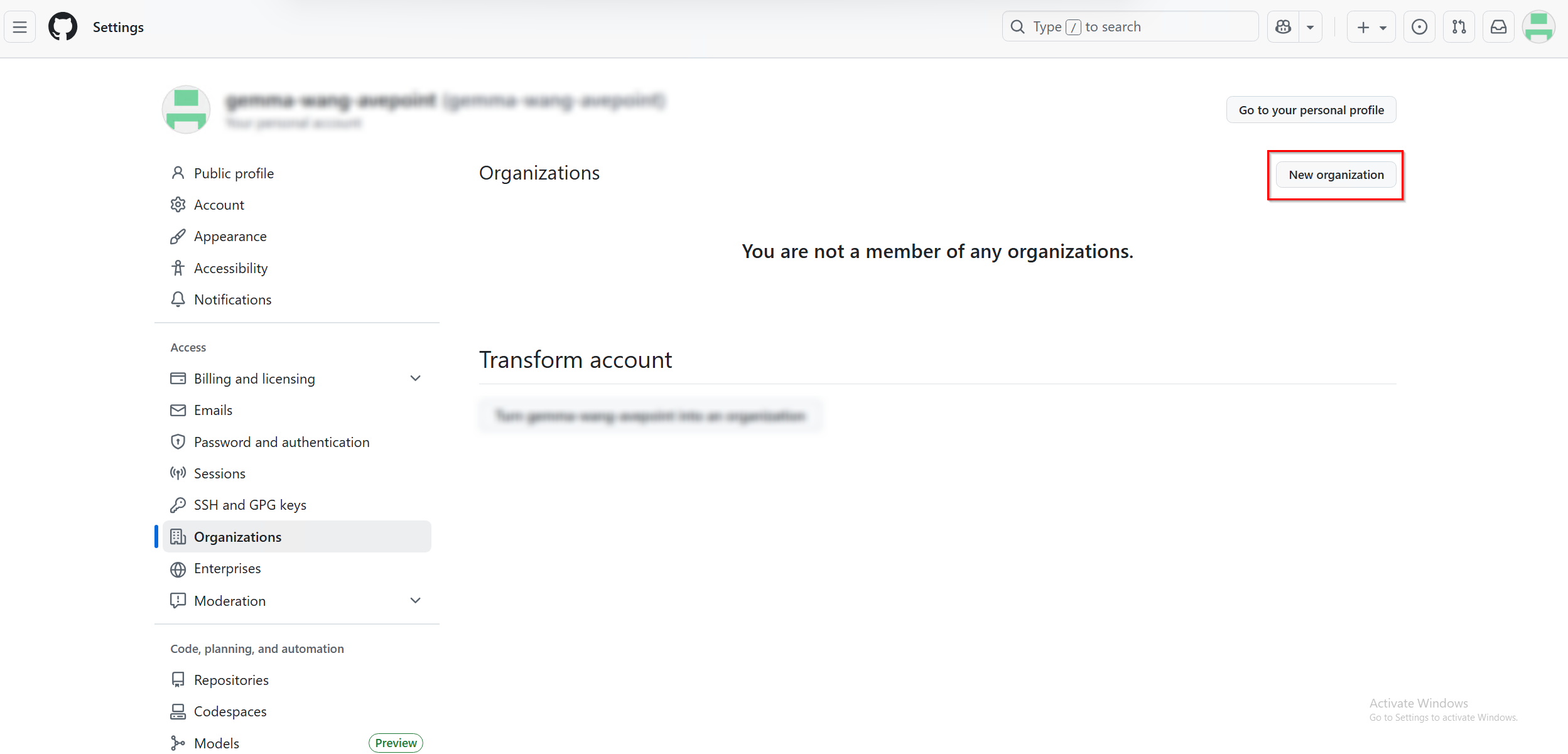The height and width of the screenshot is (754, 1568).
Task: Expand the Moderation section
Action: pyautogui.click(x=415, y=600)
